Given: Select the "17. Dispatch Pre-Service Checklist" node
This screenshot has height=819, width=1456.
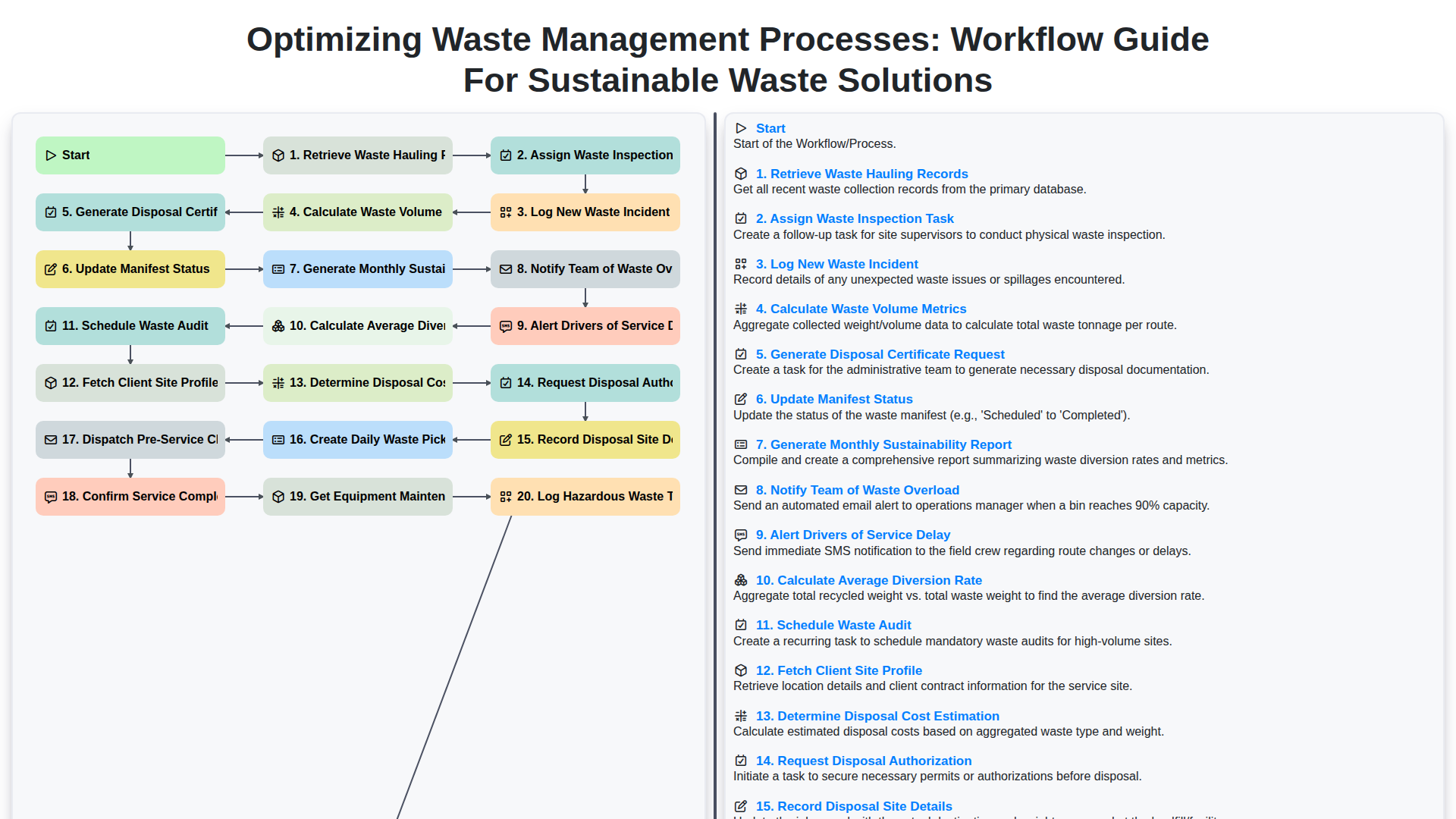Looking at the screenshot, I should tap(130, 439).
